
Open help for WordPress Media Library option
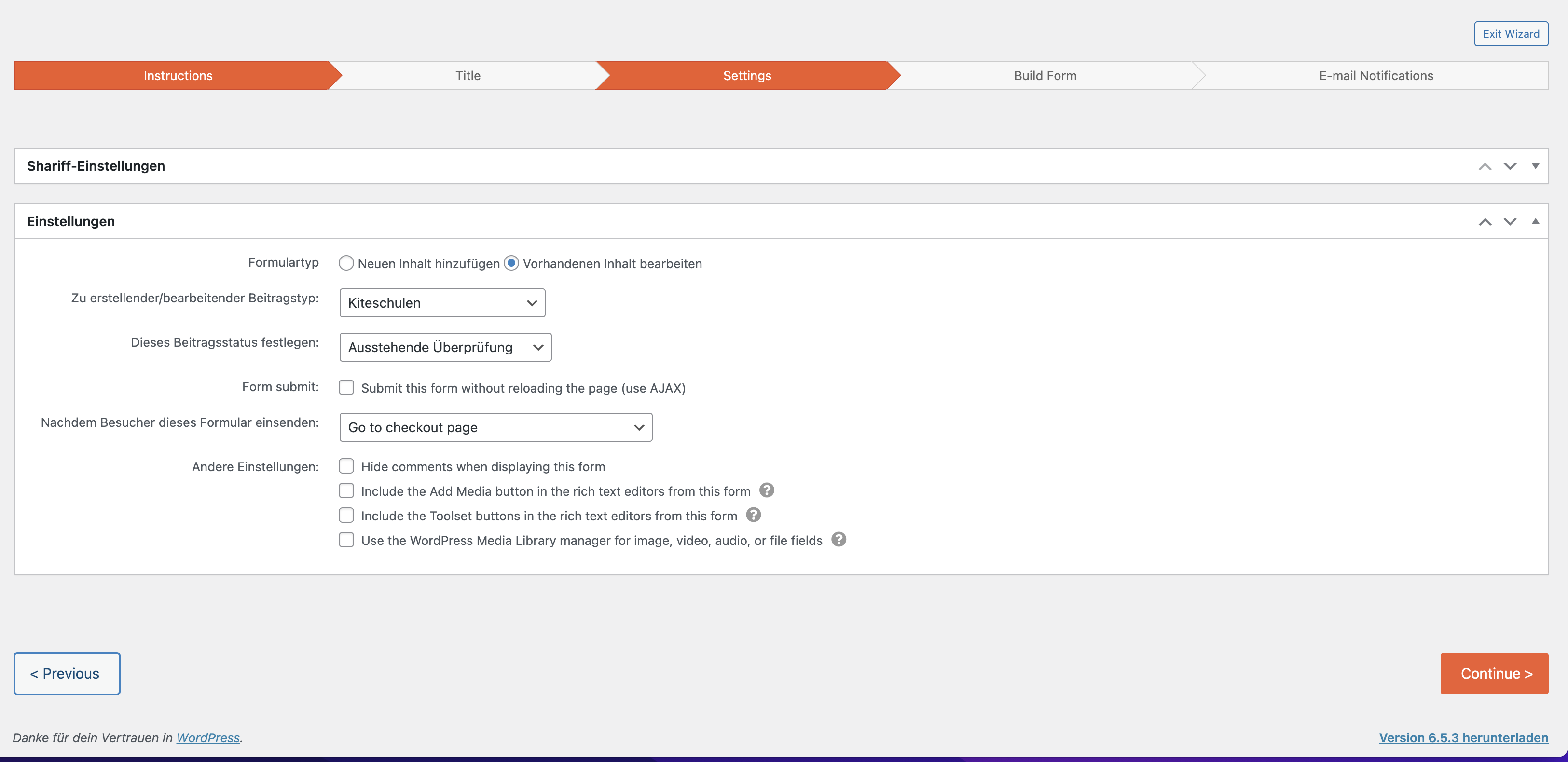point(839,540)
